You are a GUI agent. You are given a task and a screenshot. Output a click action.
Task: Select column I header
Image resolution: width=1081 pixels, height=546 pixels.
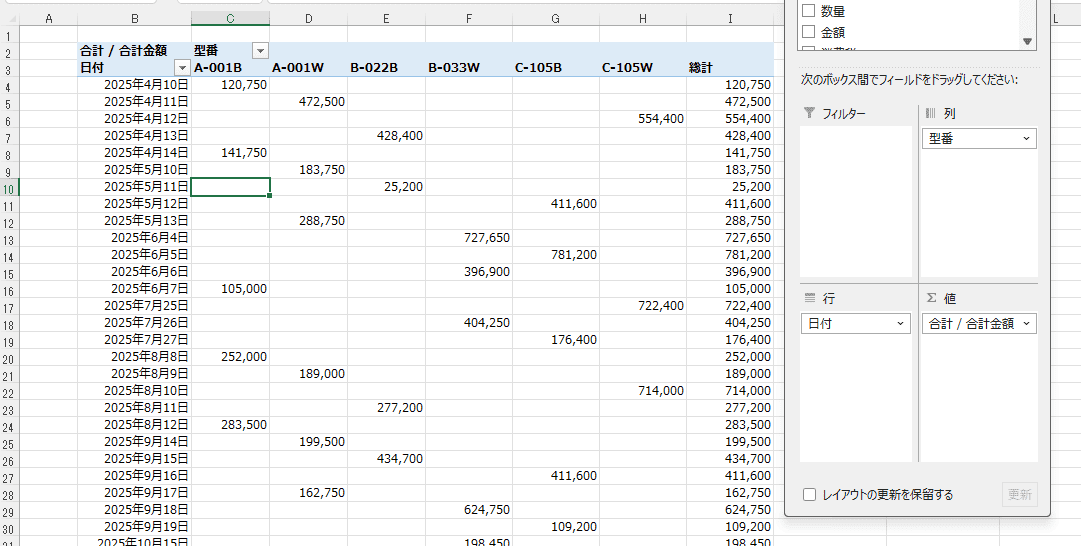tap(730, 19)
